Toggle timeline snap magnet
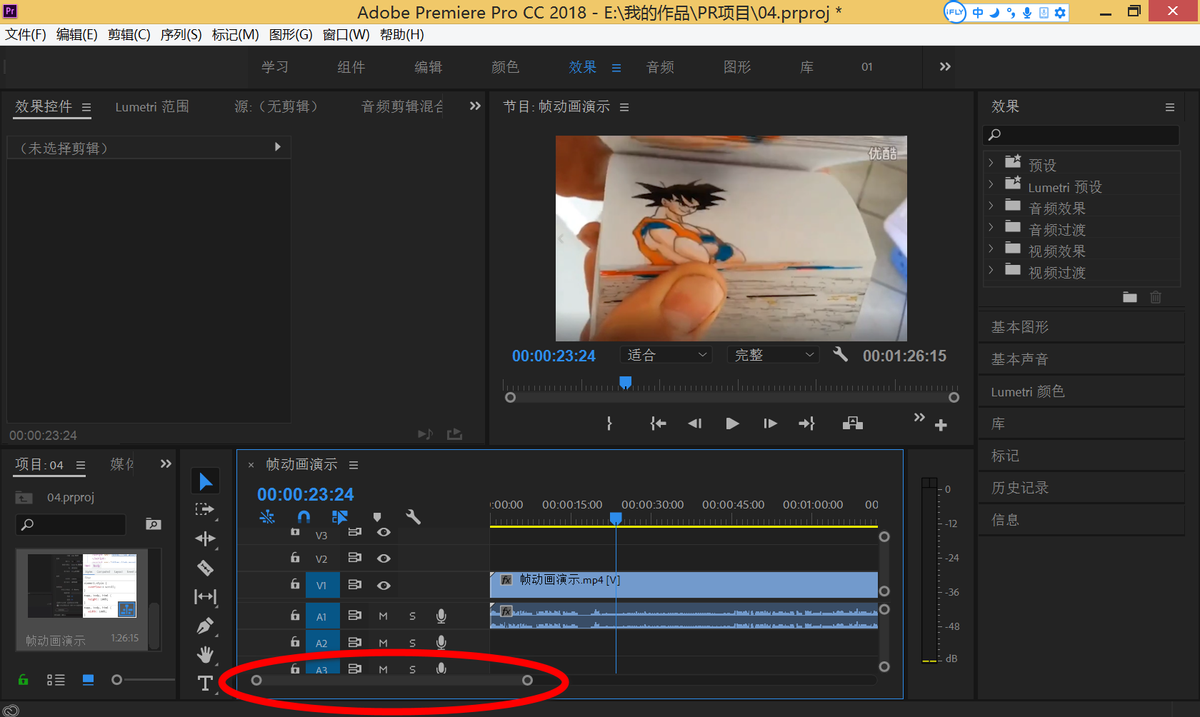Viewport: 1200px width, 717px height. click(x=304, y=517)
